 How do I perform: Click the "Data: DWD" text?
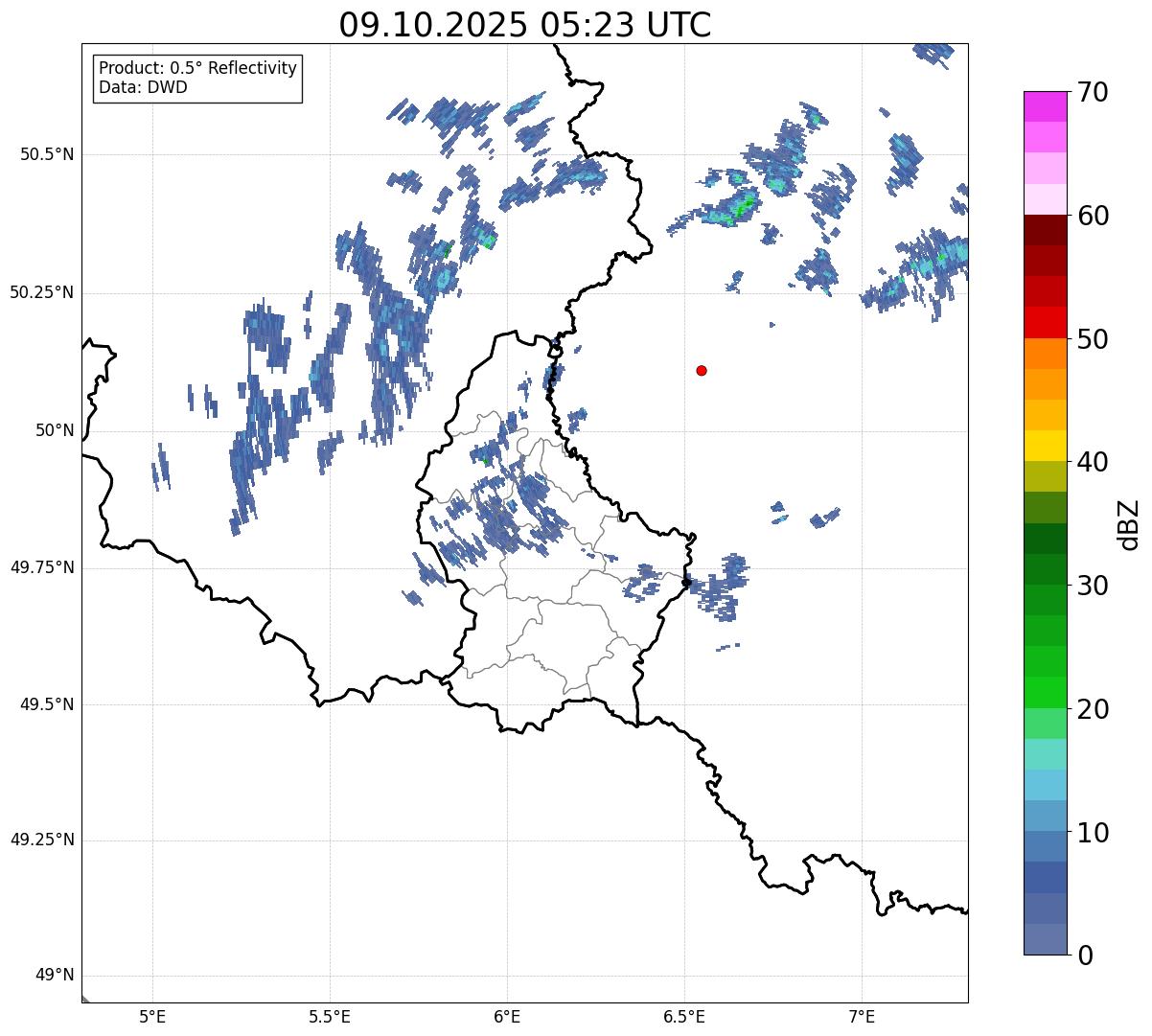coord(143,87)
